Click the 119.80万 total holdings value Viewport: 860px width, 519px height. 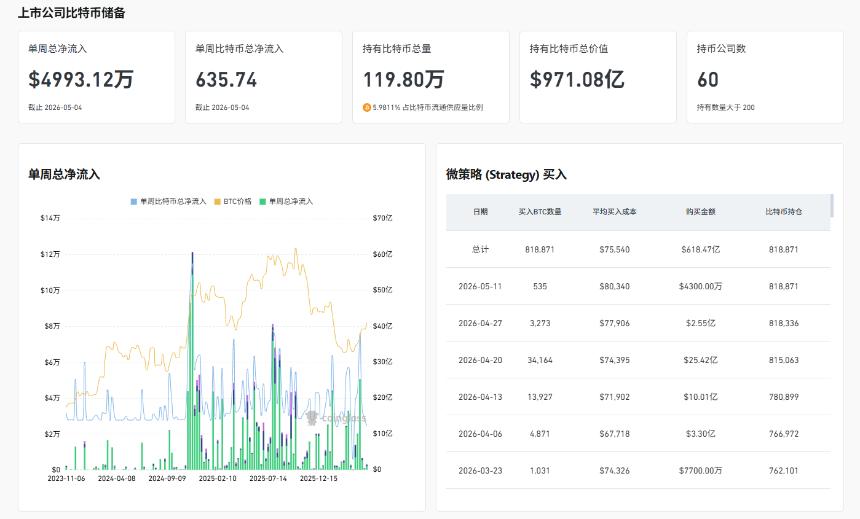(403, 80)
